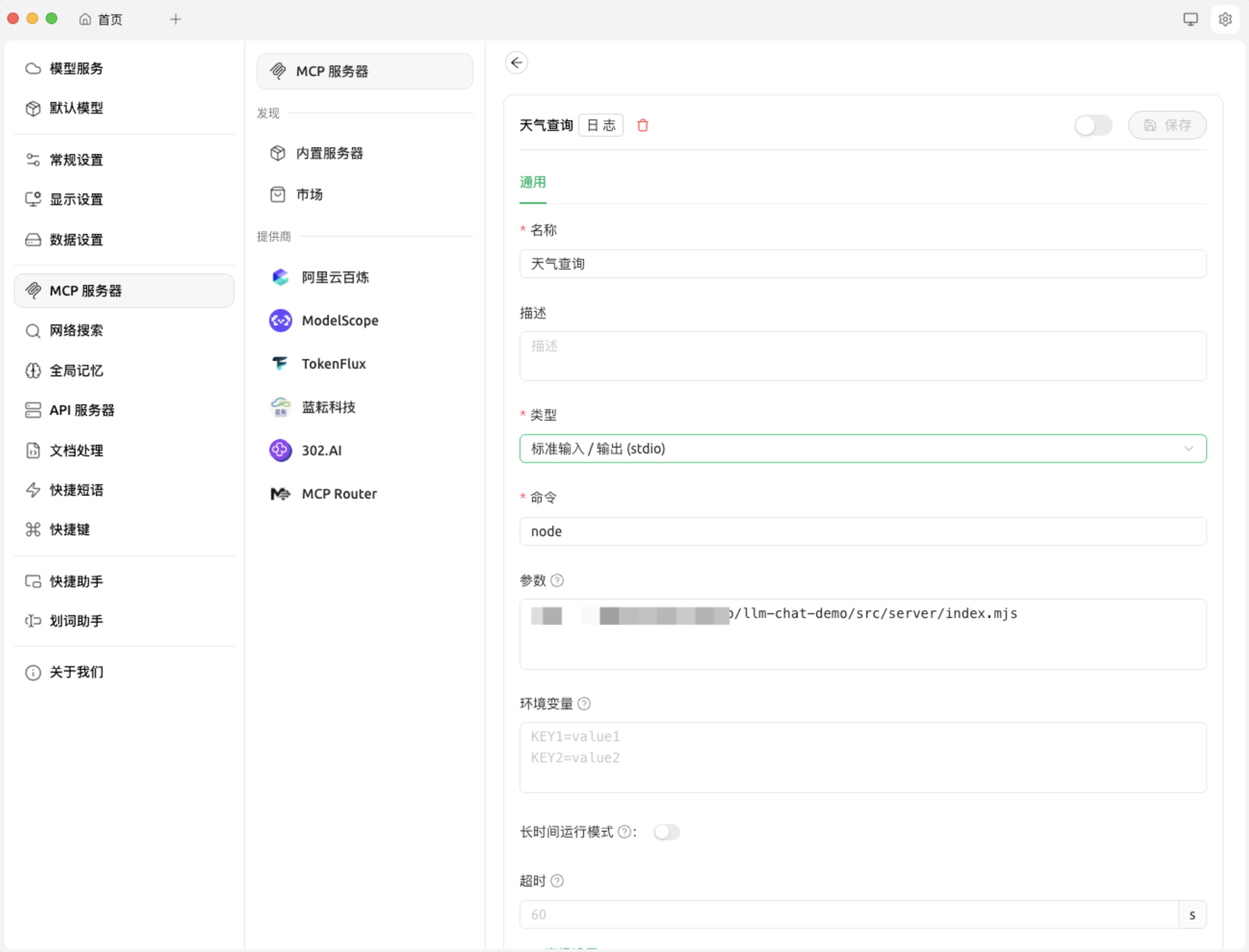Open 网络搜索 settings menu
The width and height of the screenshot is (1249, 952).
(x=76, y=331)
